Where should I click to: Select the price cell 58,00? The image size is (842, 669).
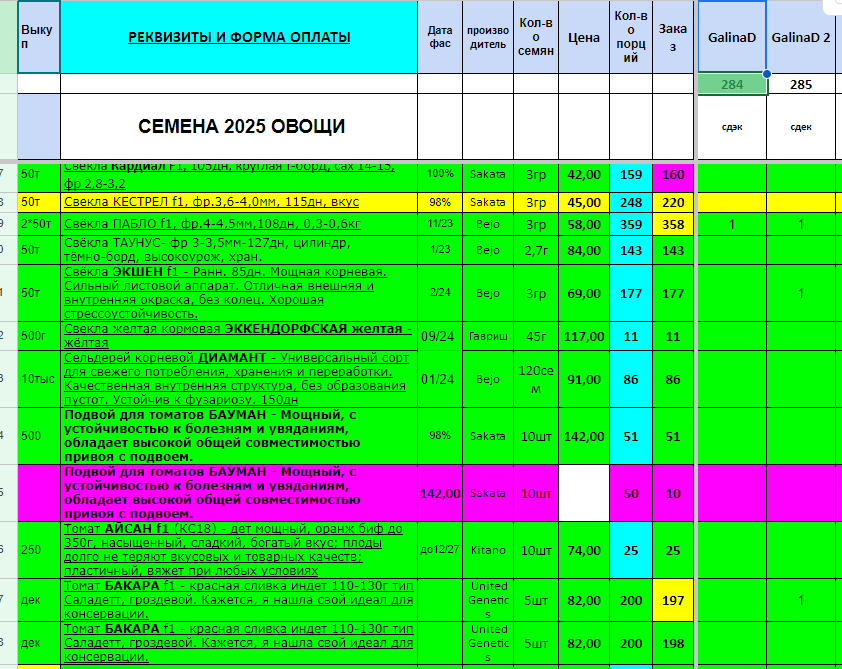click(x=584, y=224)
